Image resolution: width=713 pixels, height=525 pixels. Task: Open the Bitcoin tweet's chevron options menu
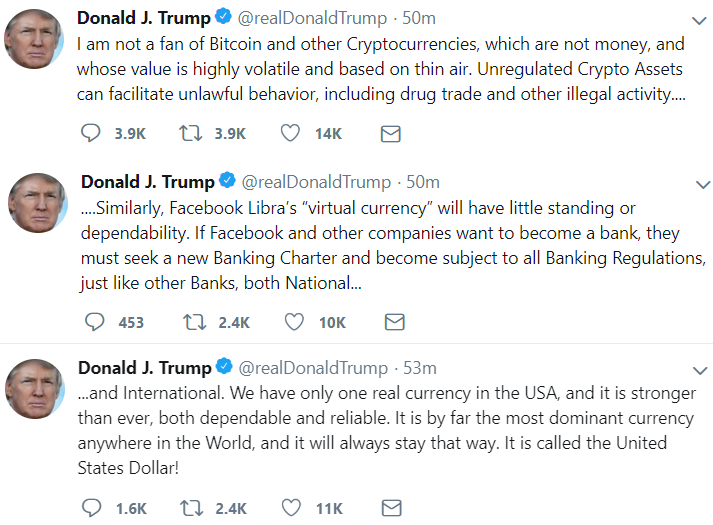coord(699,20)
